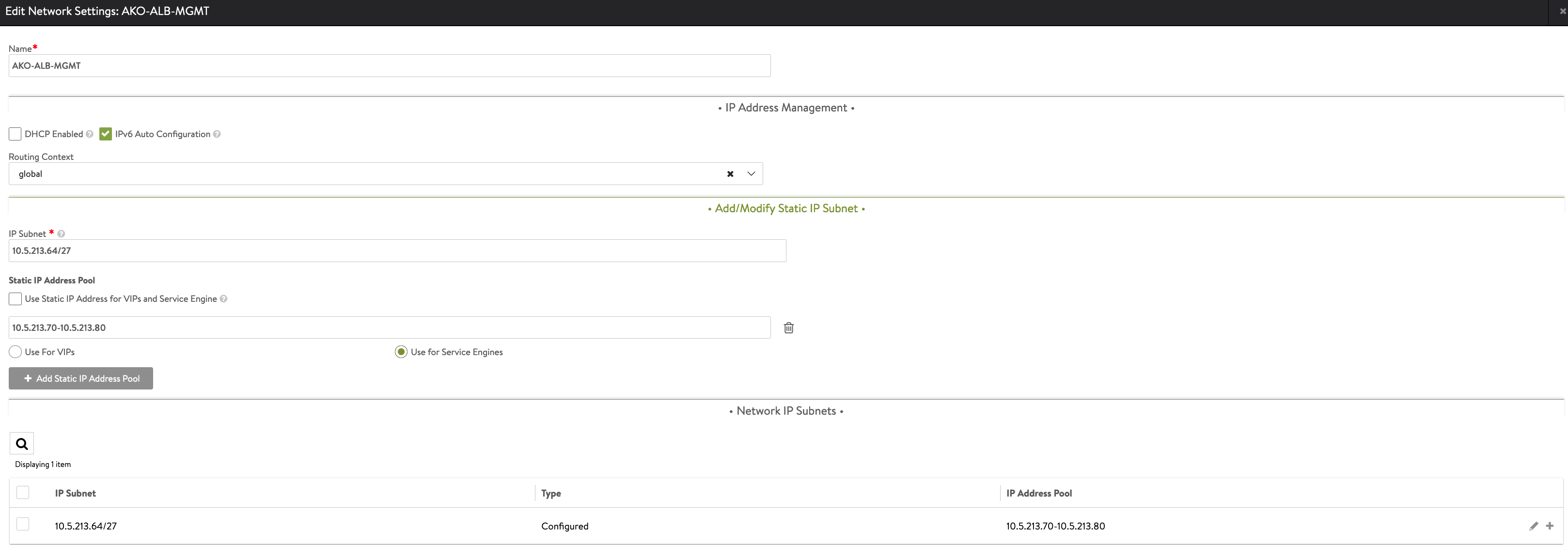The image size is (1568, 560).
Task: Enable the DHCP Enabled checkbox
Action: click(x=15, y=134)
